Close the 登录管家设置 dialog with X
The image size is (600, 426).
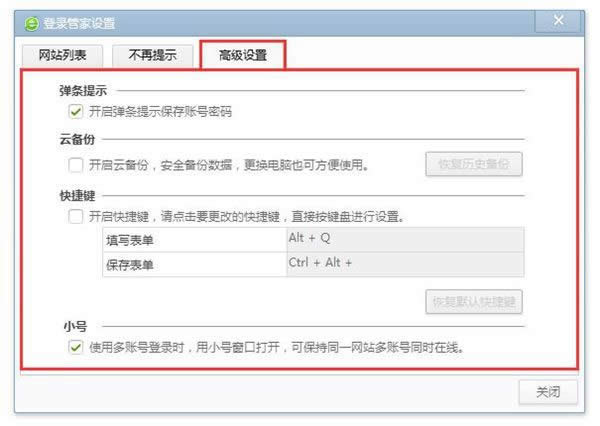pyautogui.click(x=558, y=20)
